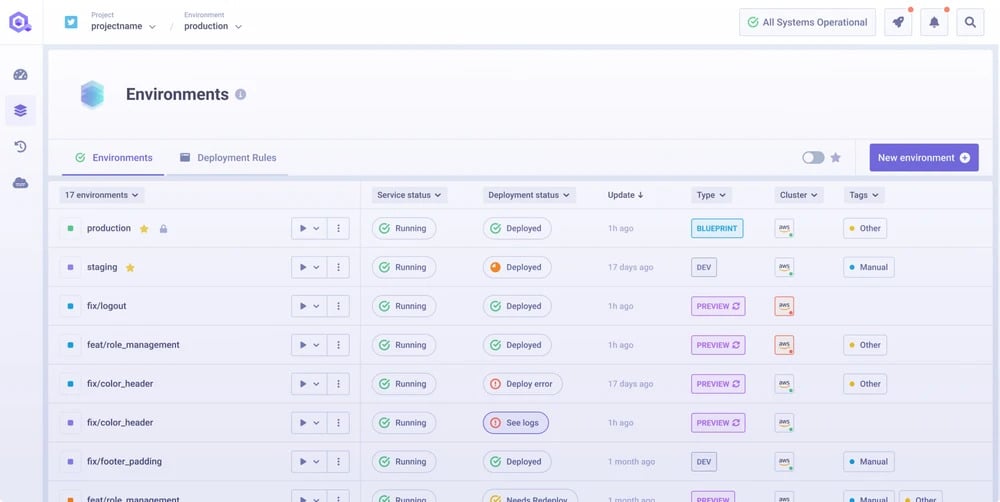Open three-dot menu for production row
Image resolution: width=1000 pixels, height=502 pixels.
click(x=339, y=228)
